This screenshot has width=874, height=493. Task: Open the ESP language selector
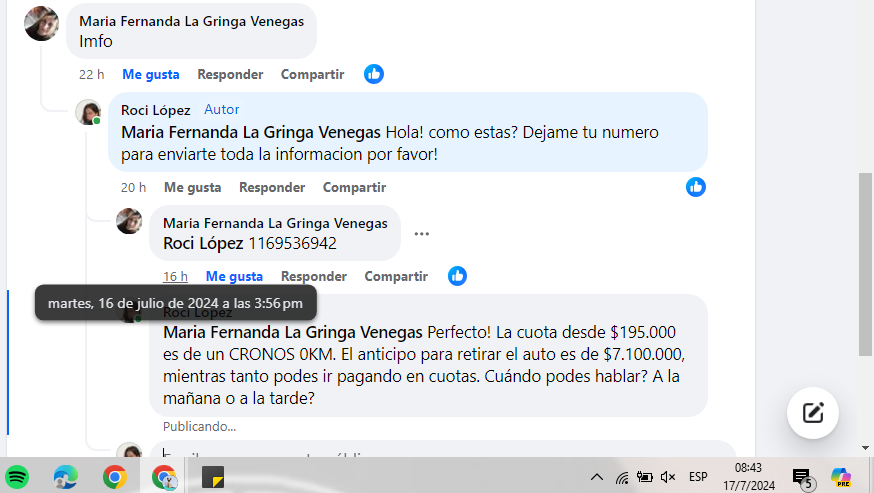(x=698, y=477)
